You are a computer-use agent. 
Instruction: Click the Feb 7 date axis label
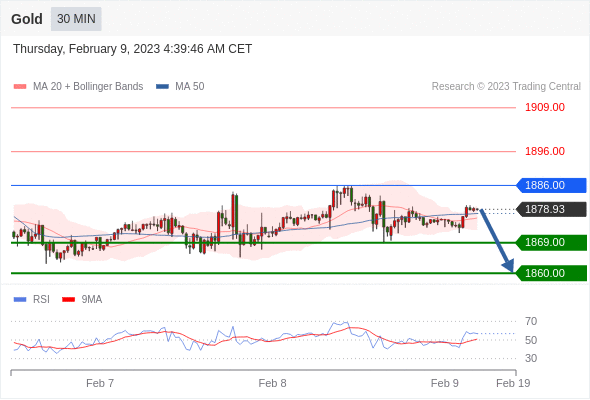pyautogui.click(x=100, y=383)
